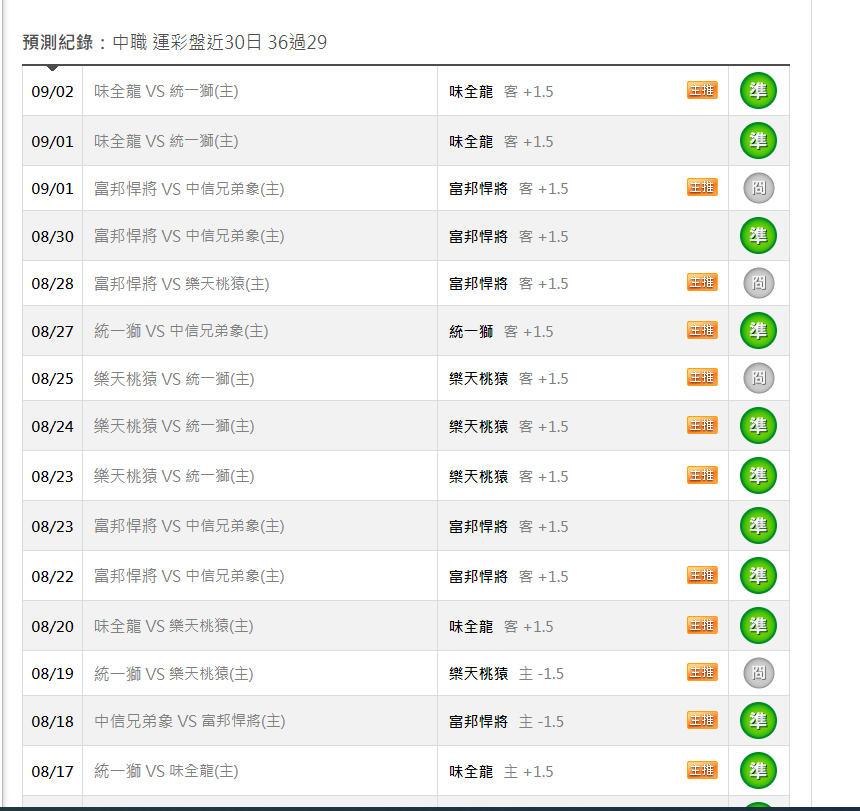Click the 預測紀錄 heading with 36過29
The image size is (860, 811).
174,42
